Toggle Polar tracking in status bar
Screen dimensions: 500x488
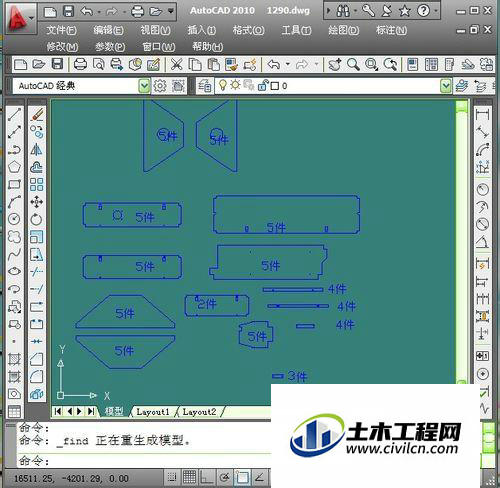(x=224, y=478)
